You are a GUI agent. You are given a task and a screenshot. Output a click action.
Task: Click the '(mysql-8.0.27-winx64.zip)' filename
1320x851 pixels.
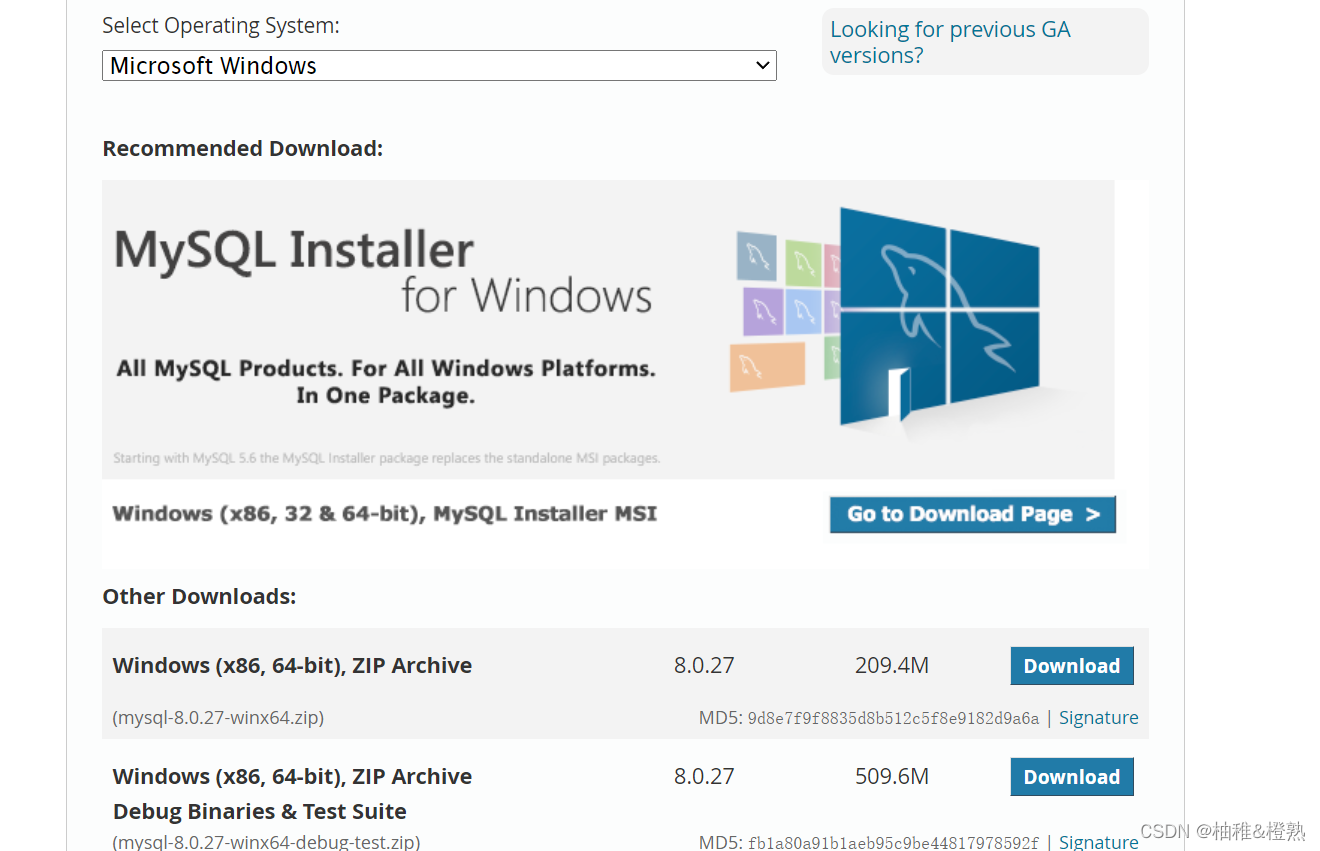218,718
